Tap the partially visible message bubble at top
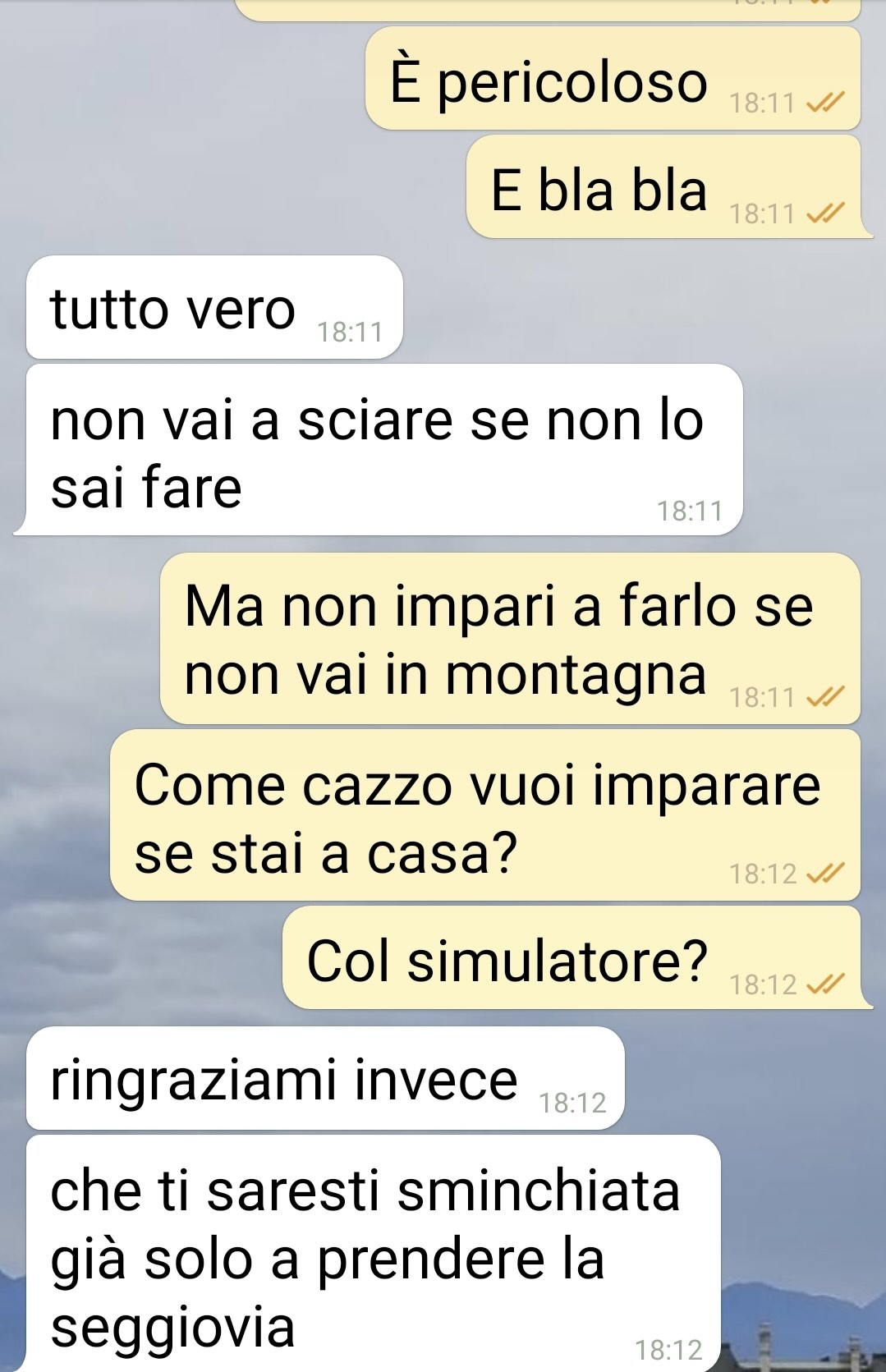 pyautogui.click(x=548, y=9)
